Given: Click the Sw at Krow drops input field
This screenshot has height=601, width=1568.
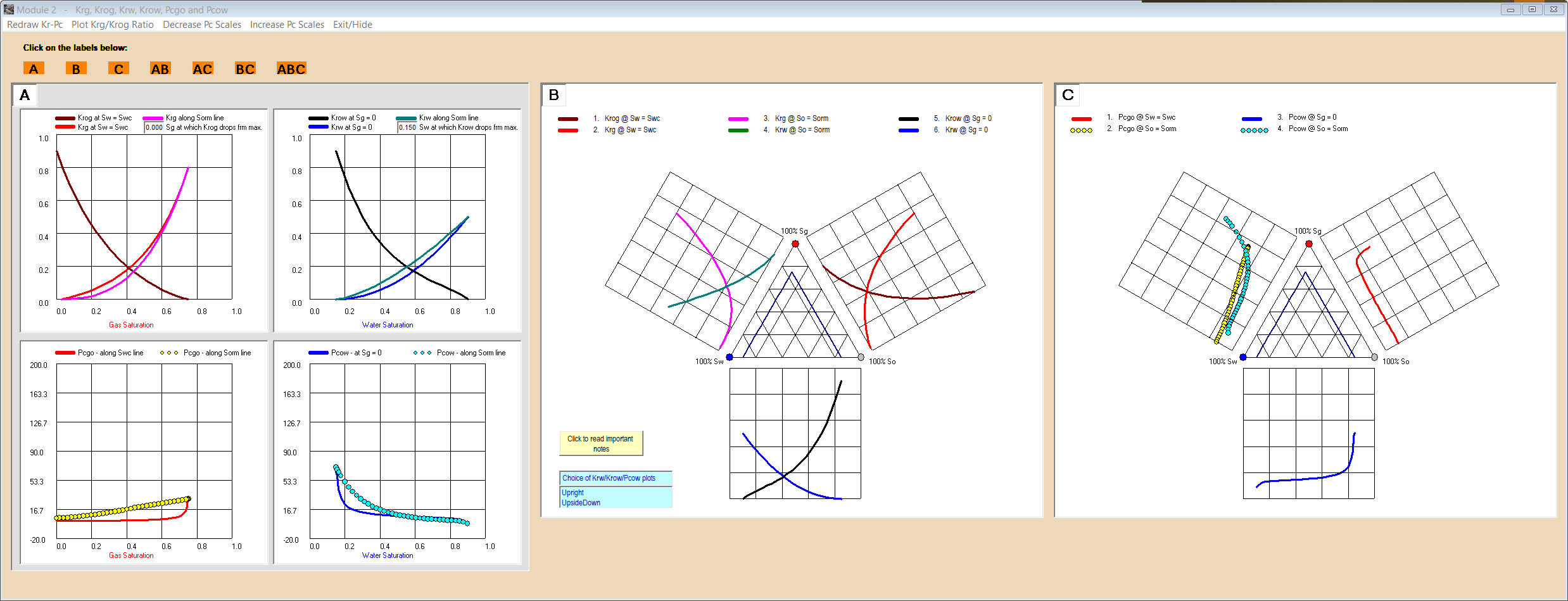Looking at the screenshot, I should pyautogui.click(x=407, y=127).
